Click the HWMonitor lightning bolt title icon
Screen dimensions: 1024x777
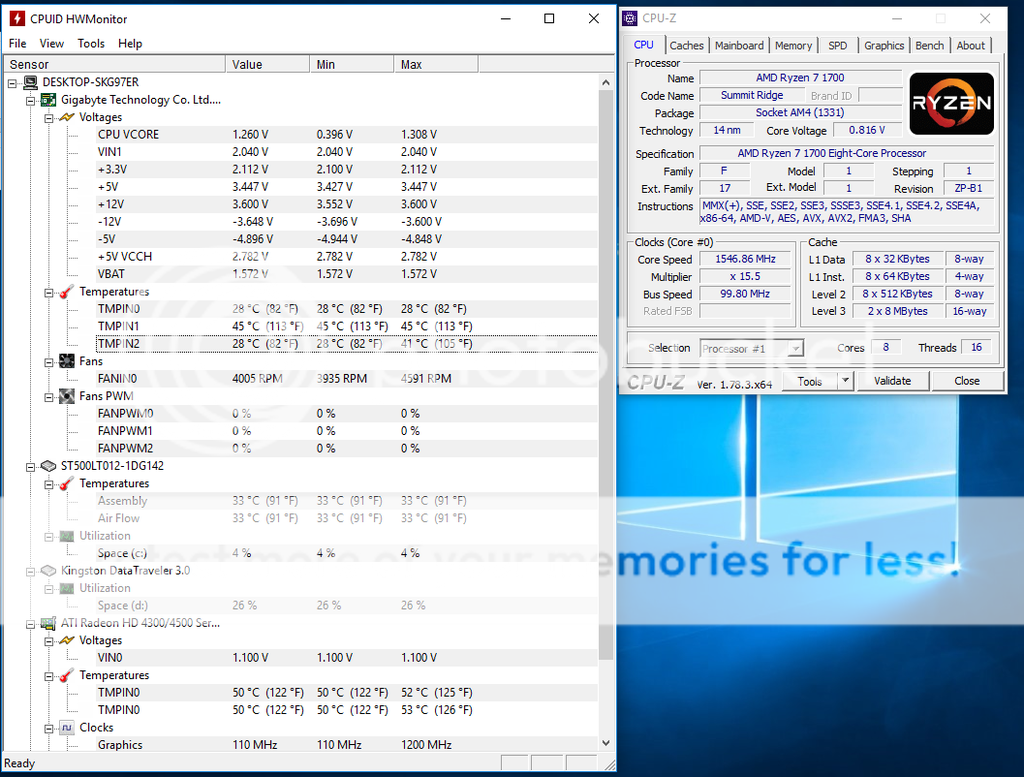17,19
